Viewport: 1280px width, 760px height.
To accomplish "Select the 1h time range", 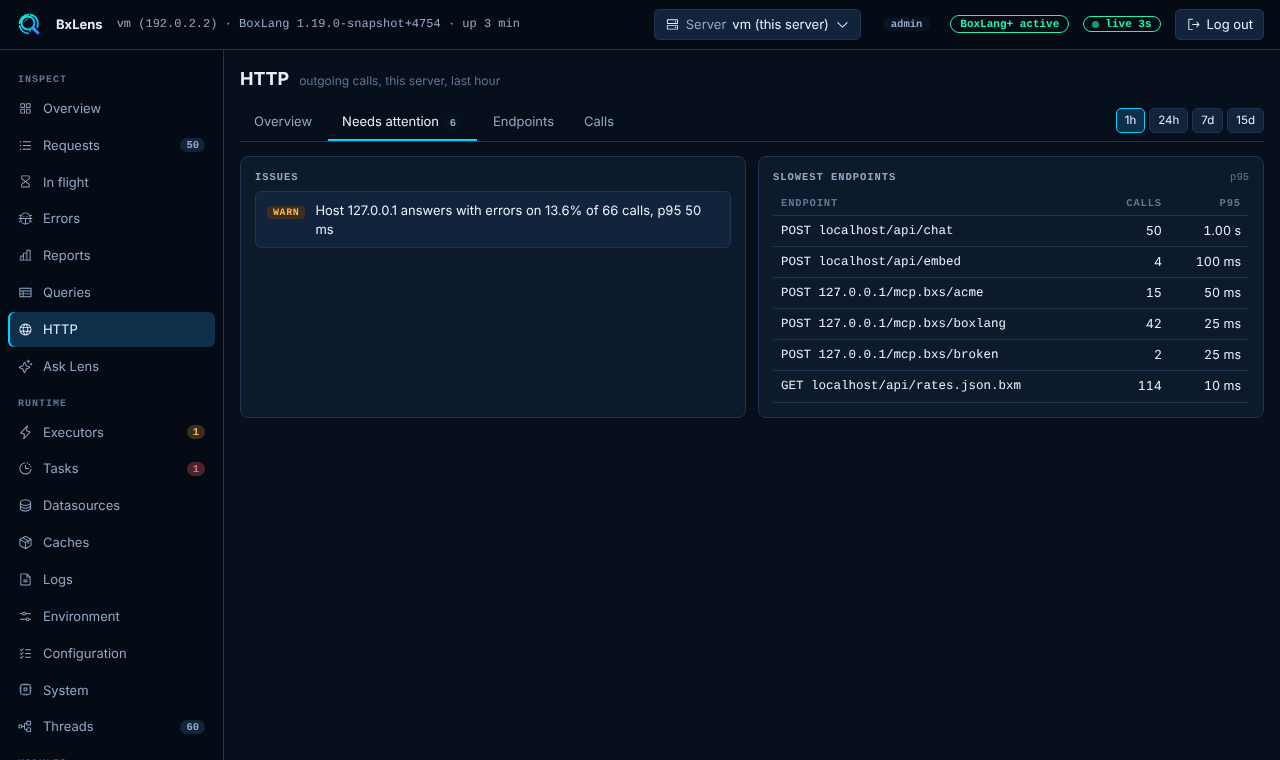I will pyautogui.click(x=1130, y=120).
